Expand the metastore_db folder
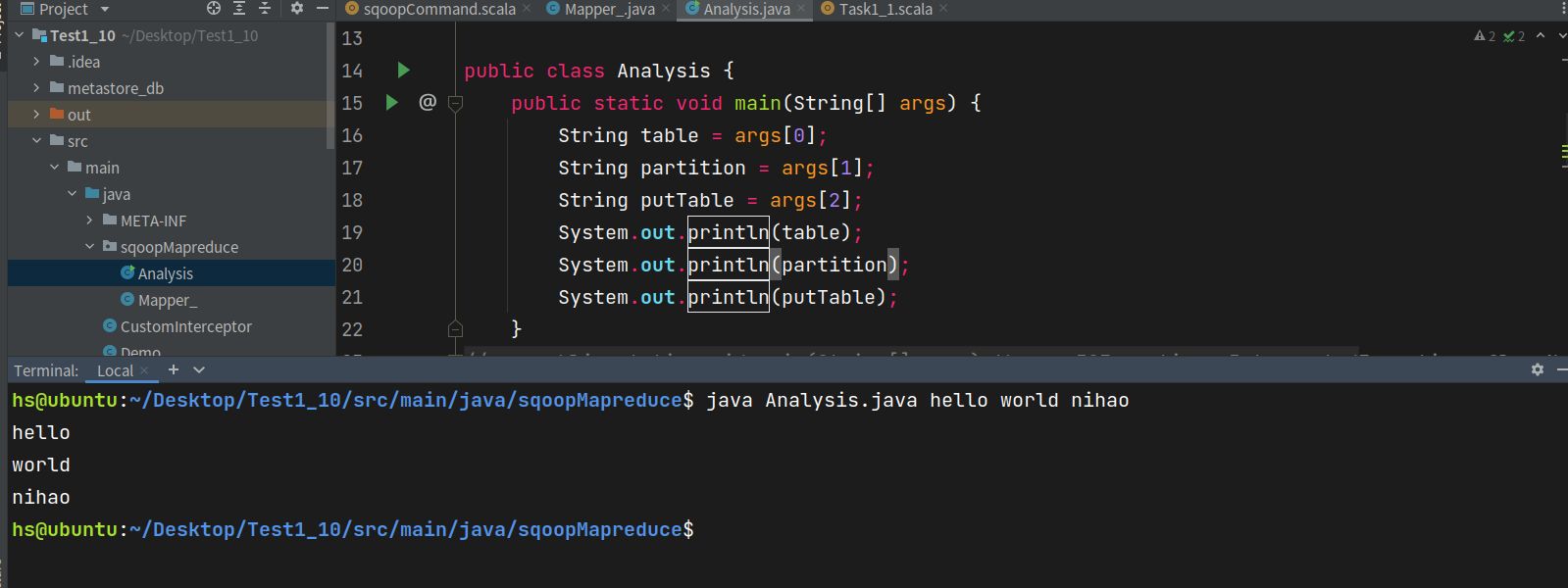 (x=37, y=87)
